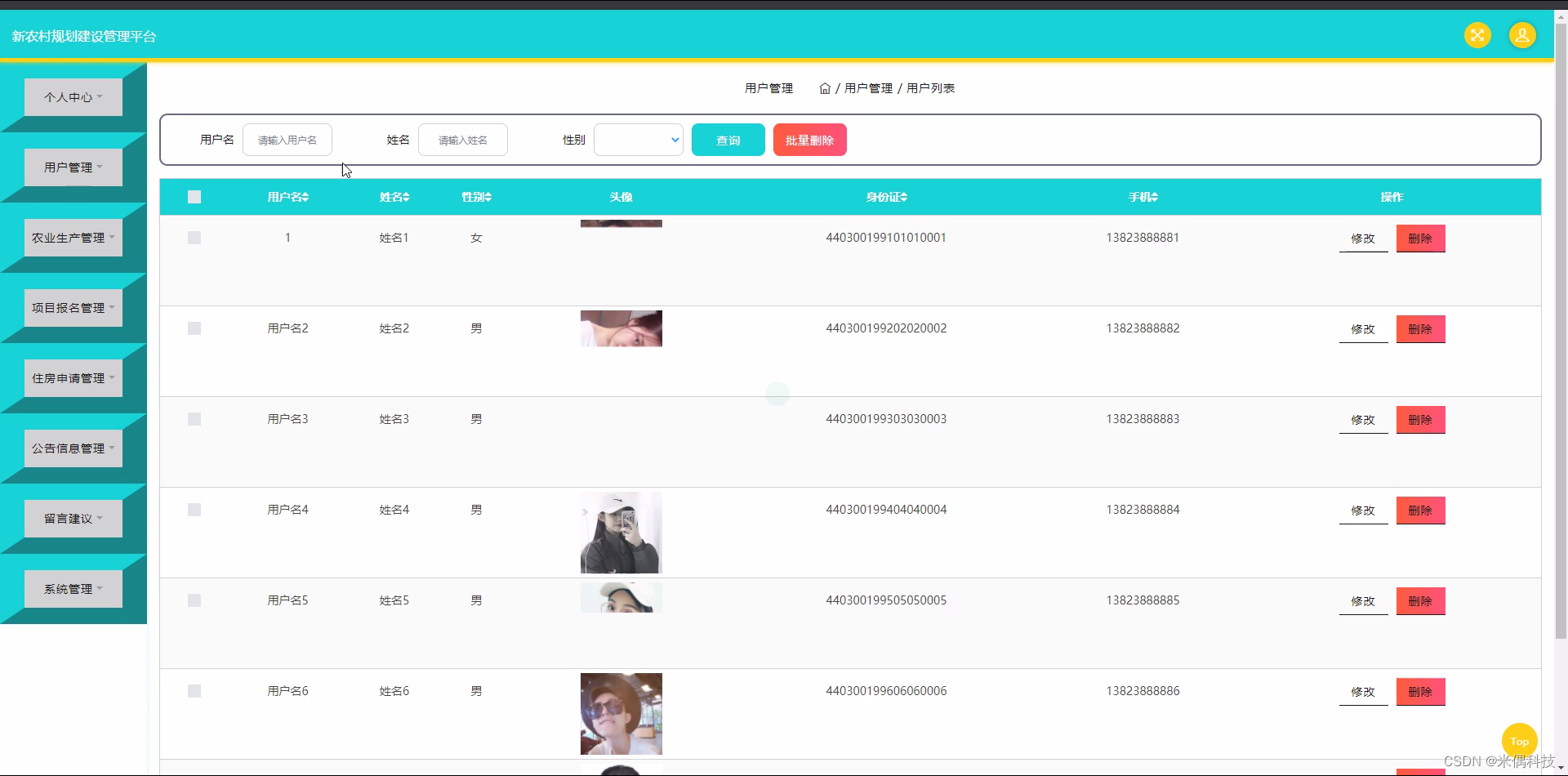Screen dimensions: 1568x776
Task: Focus the 姓名 search input field
Action: pos(463,140)
